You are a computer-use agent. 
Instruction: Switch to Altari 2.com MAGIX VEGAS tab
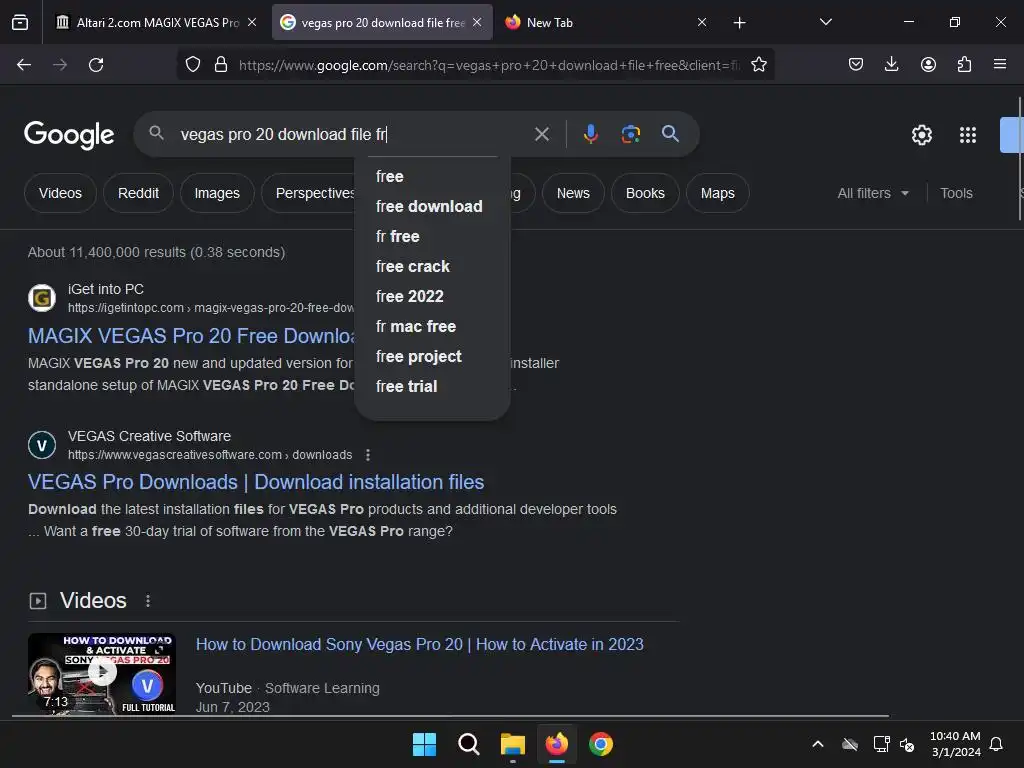coord(157,22)
